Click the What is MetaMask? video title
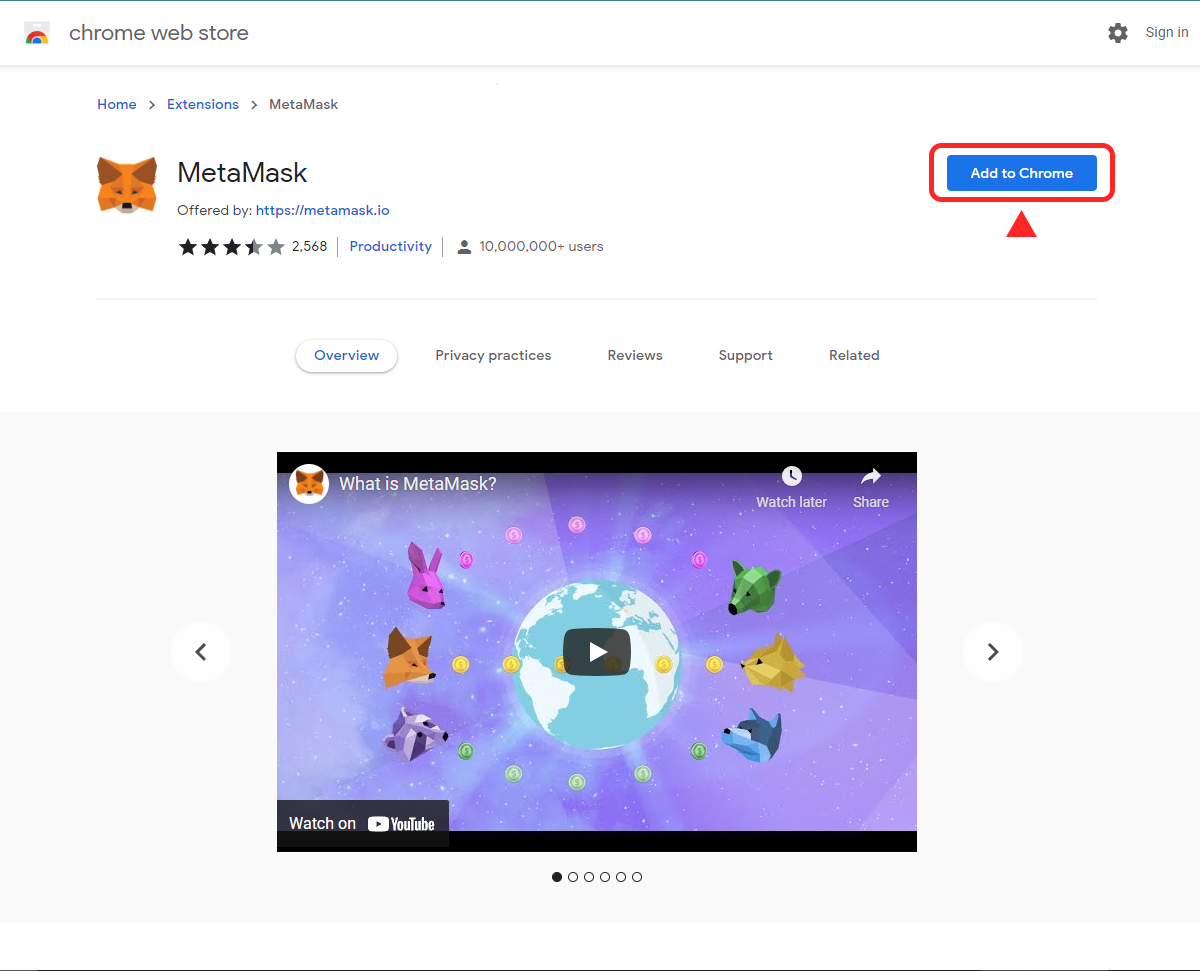Viewport: 1200px width, 971px height. 418,484
